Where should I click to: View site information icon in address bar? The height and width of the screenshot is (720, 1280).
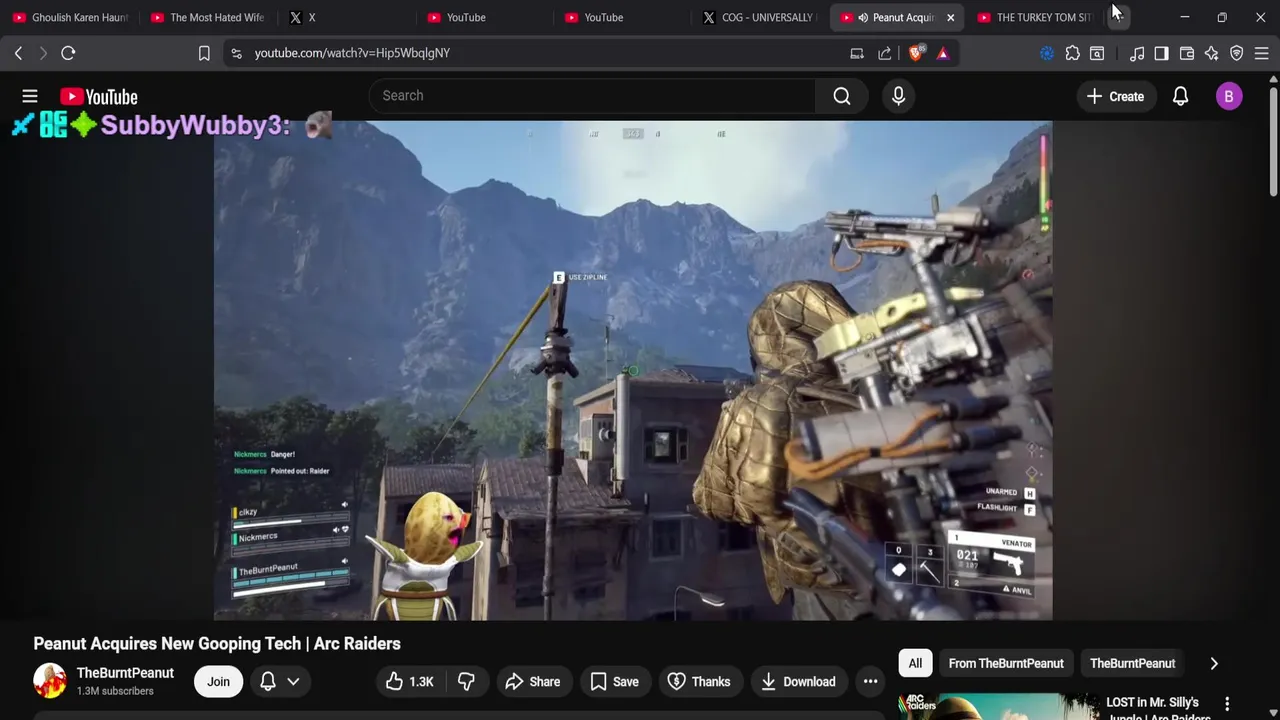236,53
